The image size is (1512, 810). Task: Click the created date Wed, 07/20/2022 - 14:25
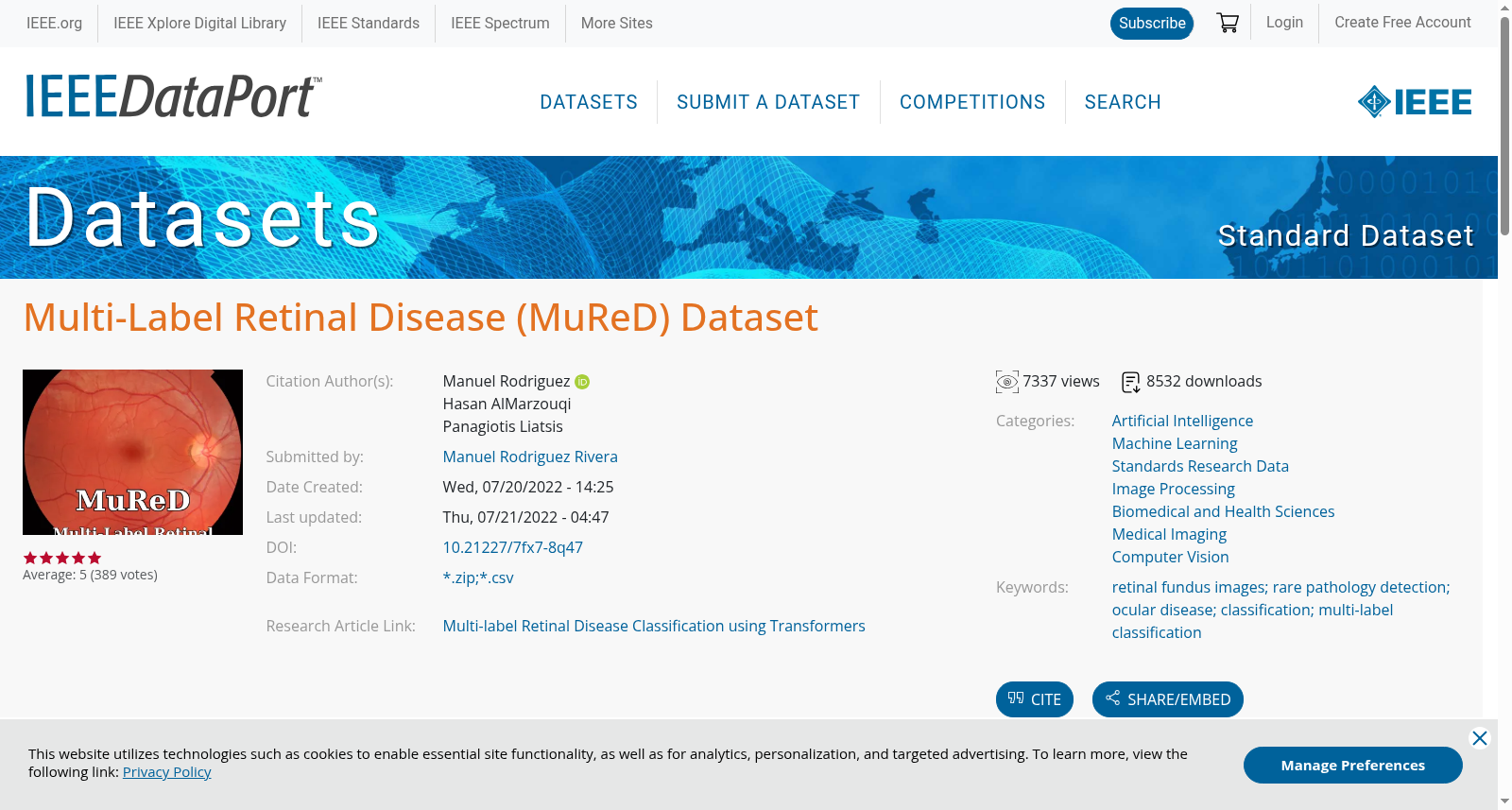pyautogui.click(x=528, y=487)
